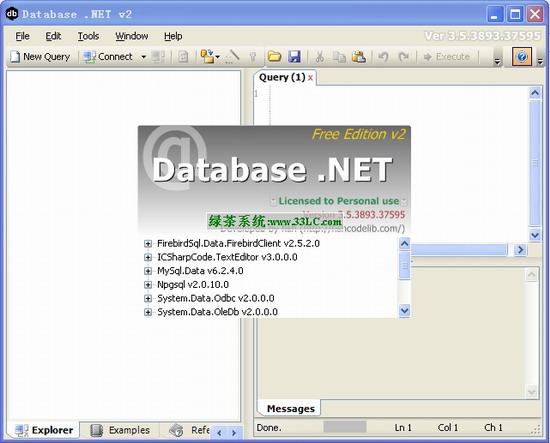Click the New Query toolbar button
Screen dimensions: 550x443
40,57
